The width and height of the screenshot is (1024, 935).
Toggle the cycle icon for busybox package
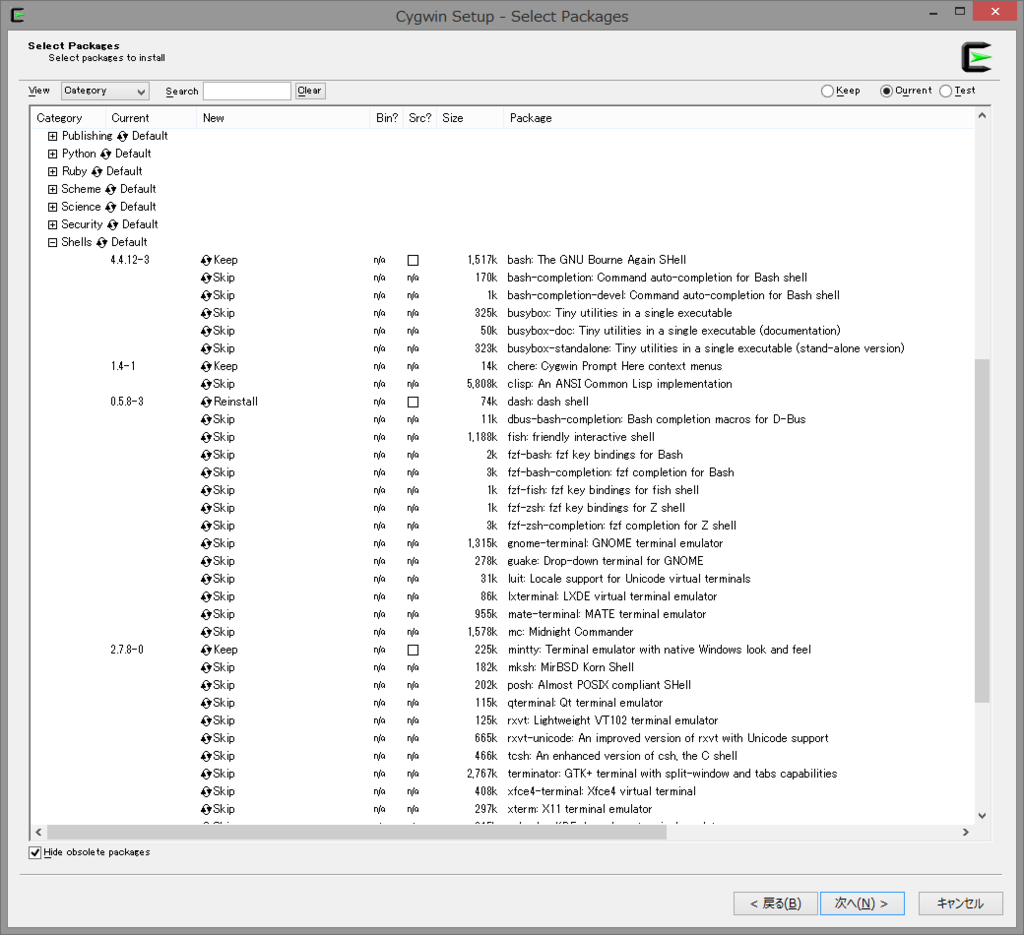coord(206,313)
